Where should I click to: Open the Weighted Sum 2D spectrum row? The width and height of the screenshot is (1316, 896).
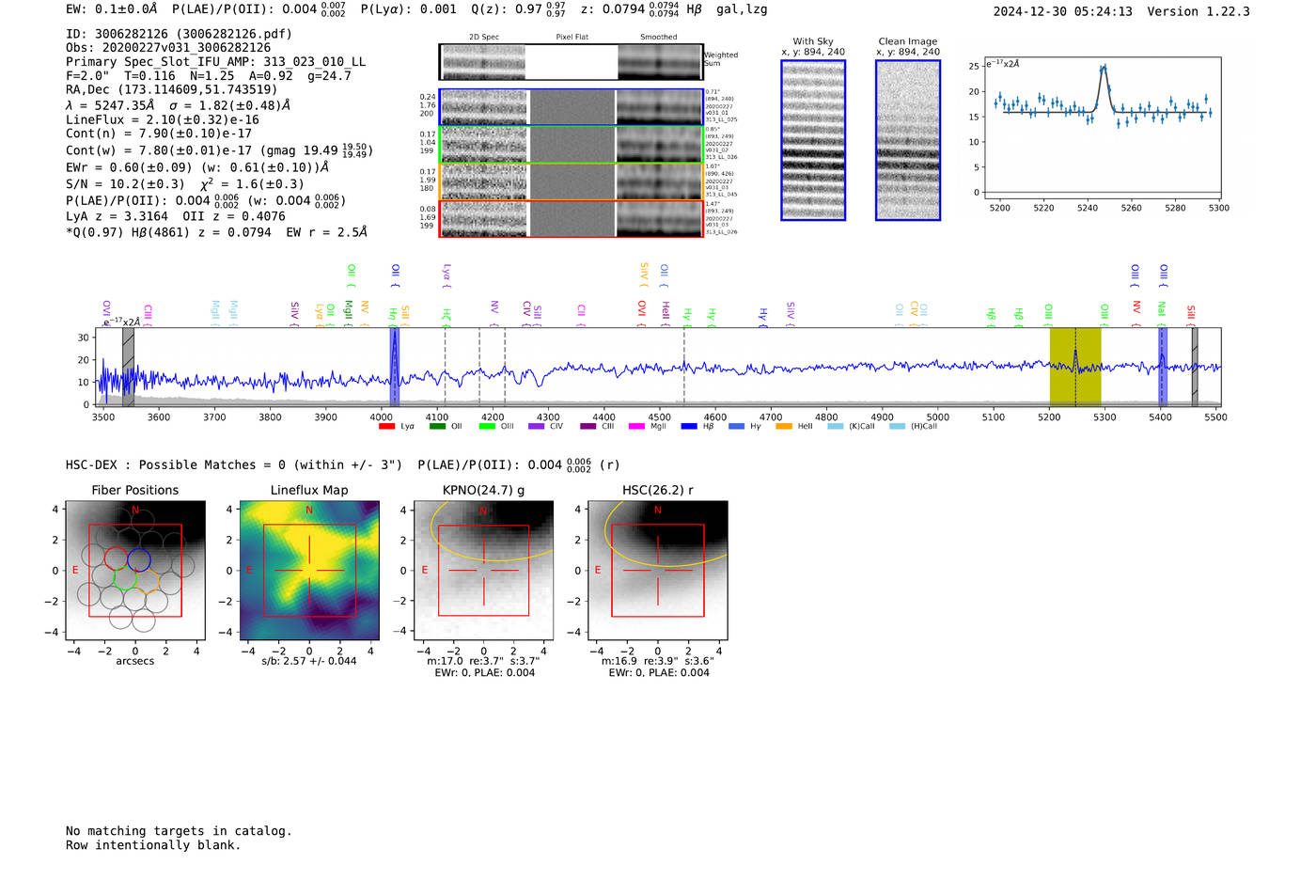(571, 62)
